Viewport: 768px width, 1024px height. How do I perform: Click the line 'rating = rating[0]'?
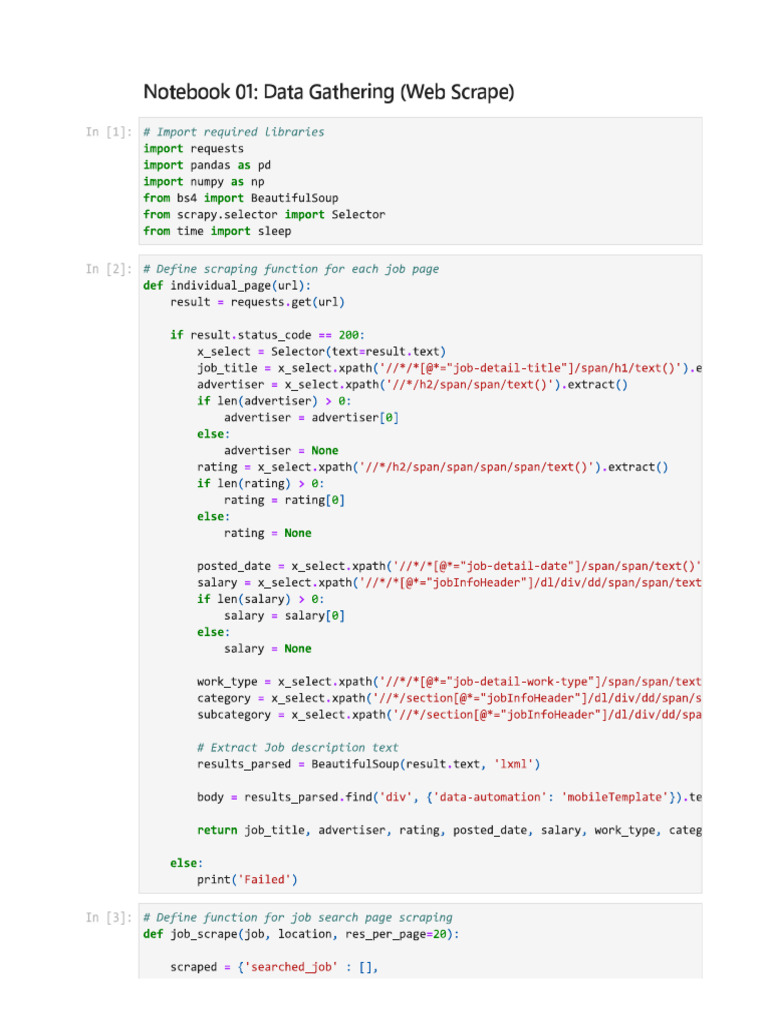[284, 500]
